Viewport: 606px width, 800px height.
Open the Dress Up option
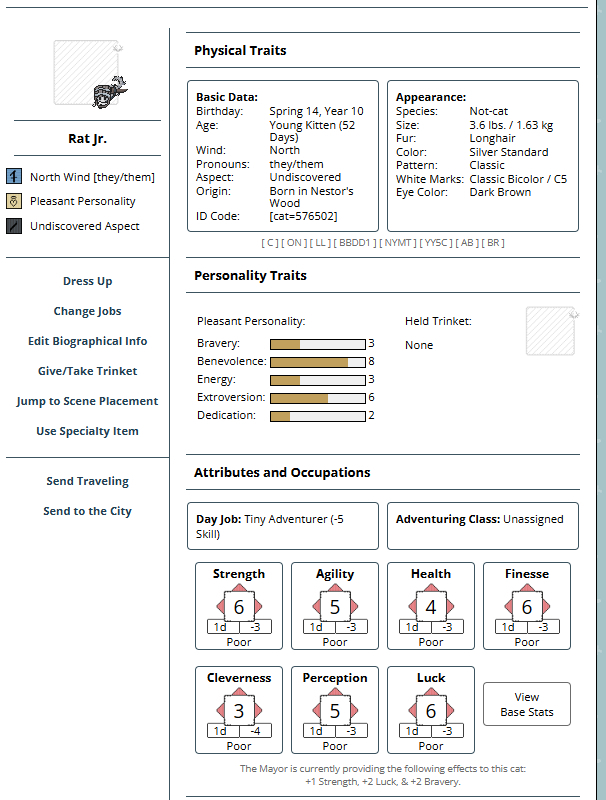(87, 281)
